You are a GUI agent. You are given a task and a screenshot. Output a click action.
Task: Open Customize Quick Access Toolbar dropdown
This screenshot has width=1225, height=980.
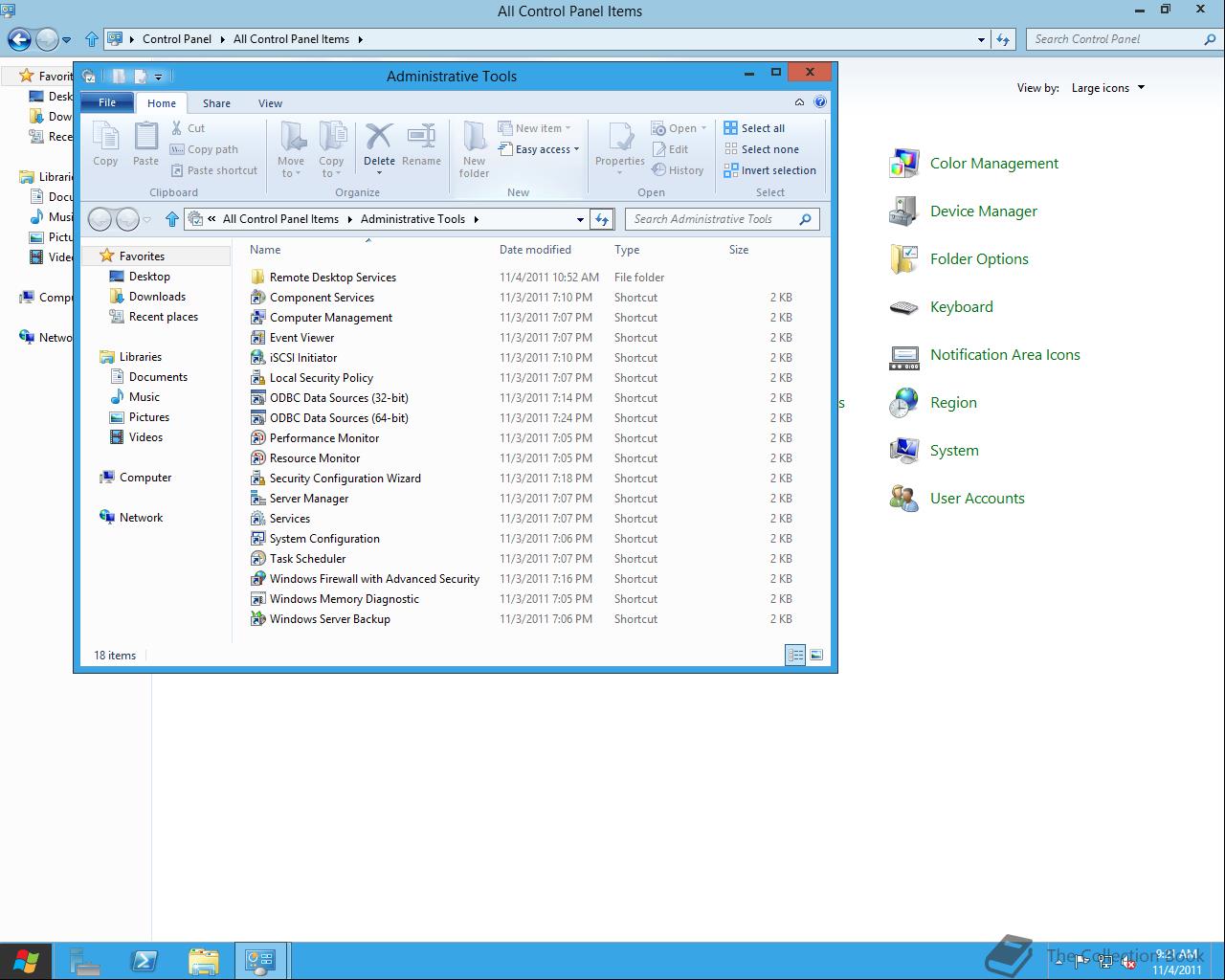coord(159,77)
